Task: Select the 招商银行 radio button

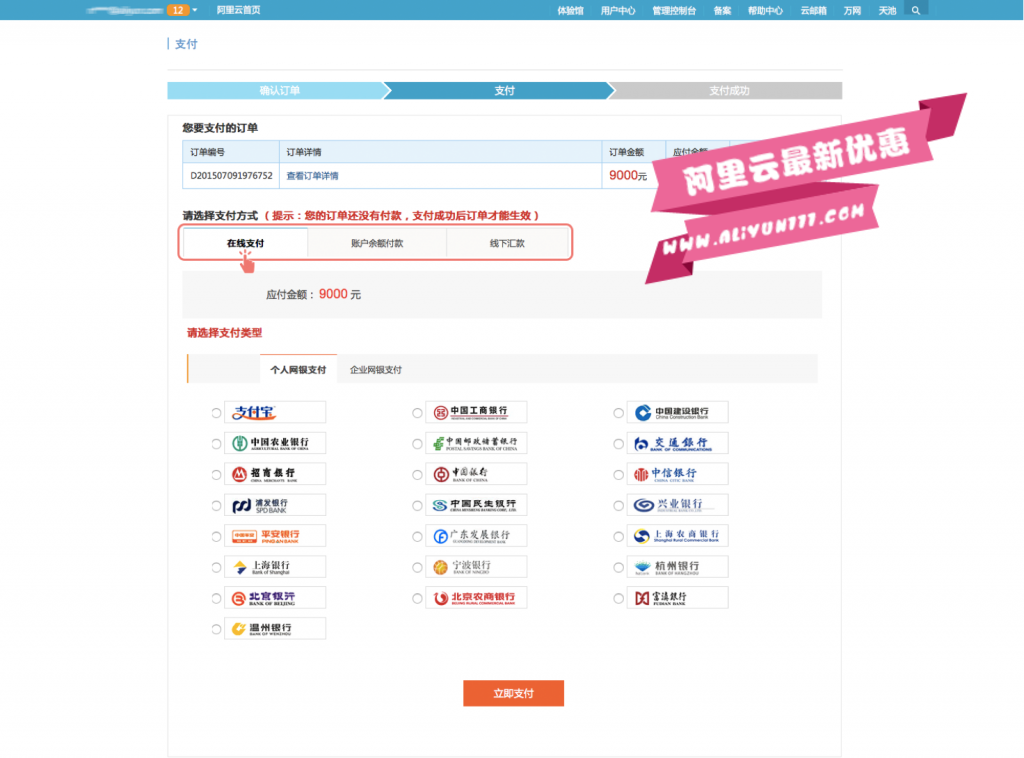Action: coord(216,475)
